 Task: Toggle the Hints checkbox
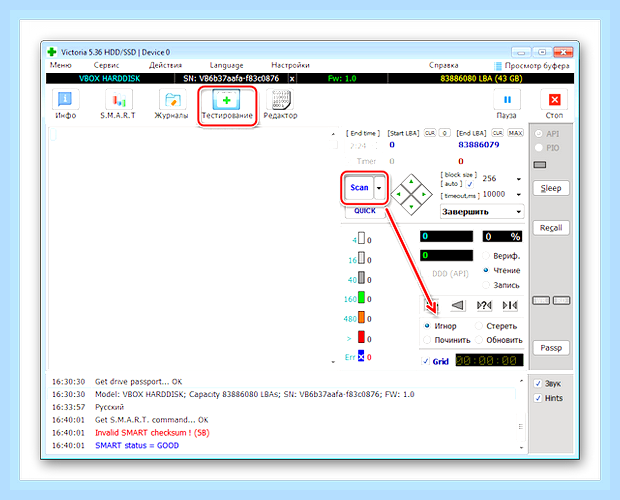[538, 398]
